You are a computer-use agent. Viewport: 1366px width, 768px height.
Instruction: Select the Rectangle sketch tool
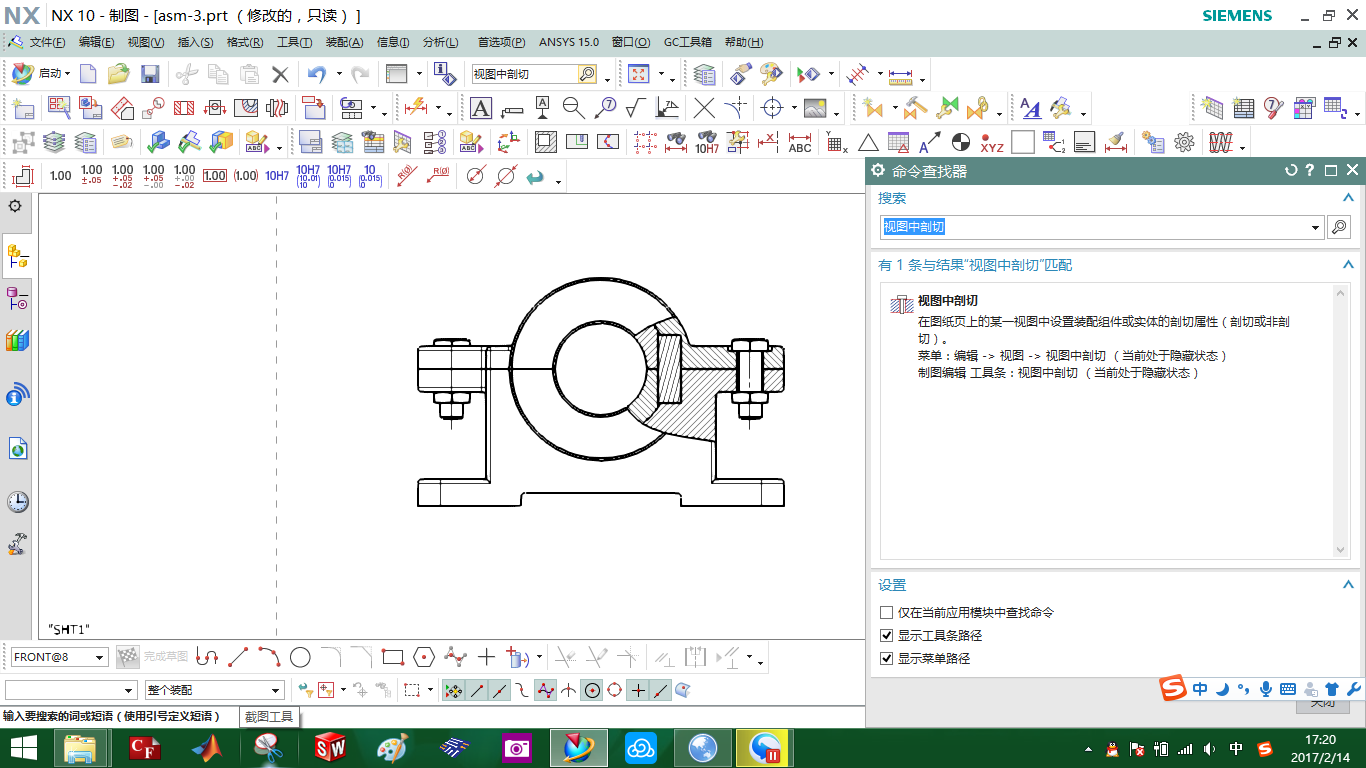pyautogui.click(x=393, y=657)
